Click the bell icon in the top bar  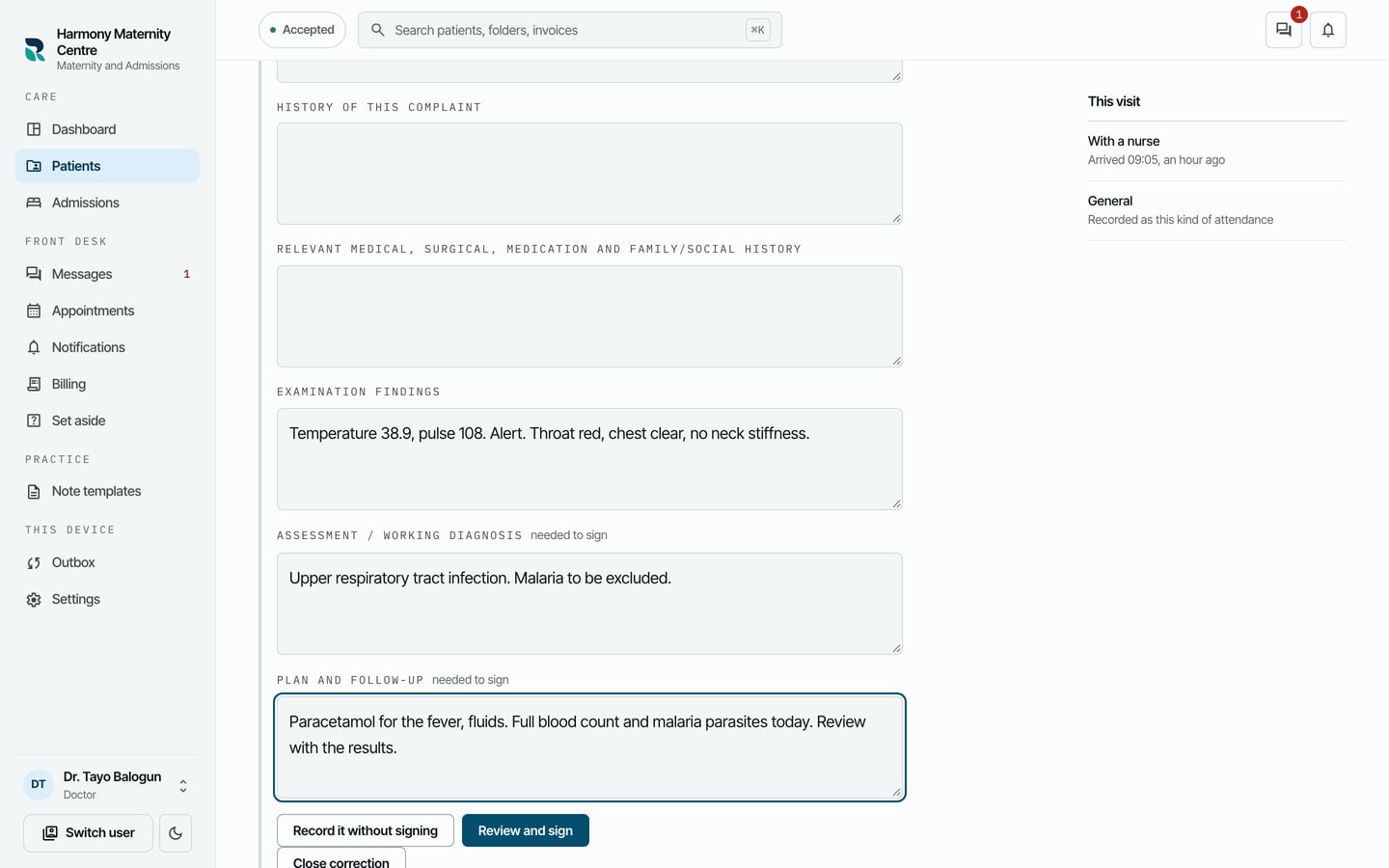[1328, 30]
